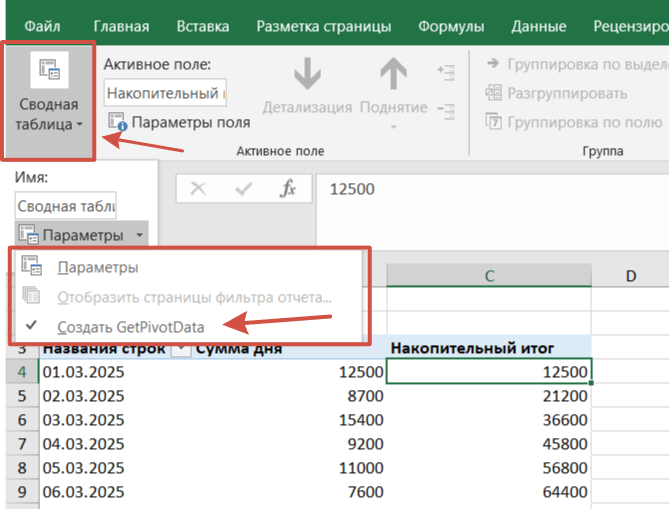Open the Файл tab
Image resolution: width=669 pixels, height=509 pixels.
tap(42, 26)
